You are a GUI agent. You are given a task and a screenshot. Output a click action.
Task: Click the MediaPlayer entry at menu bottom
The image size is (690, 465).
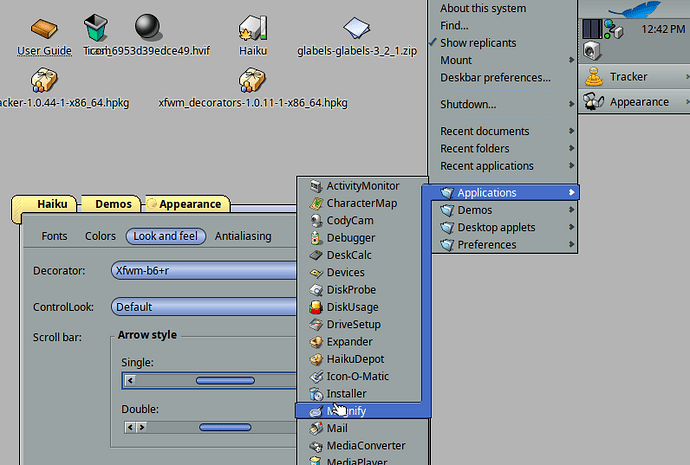pos(363,461)
